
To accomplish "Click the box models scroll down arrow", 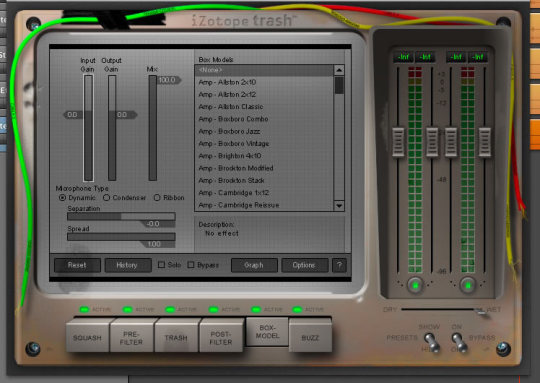I will [339, 205].
